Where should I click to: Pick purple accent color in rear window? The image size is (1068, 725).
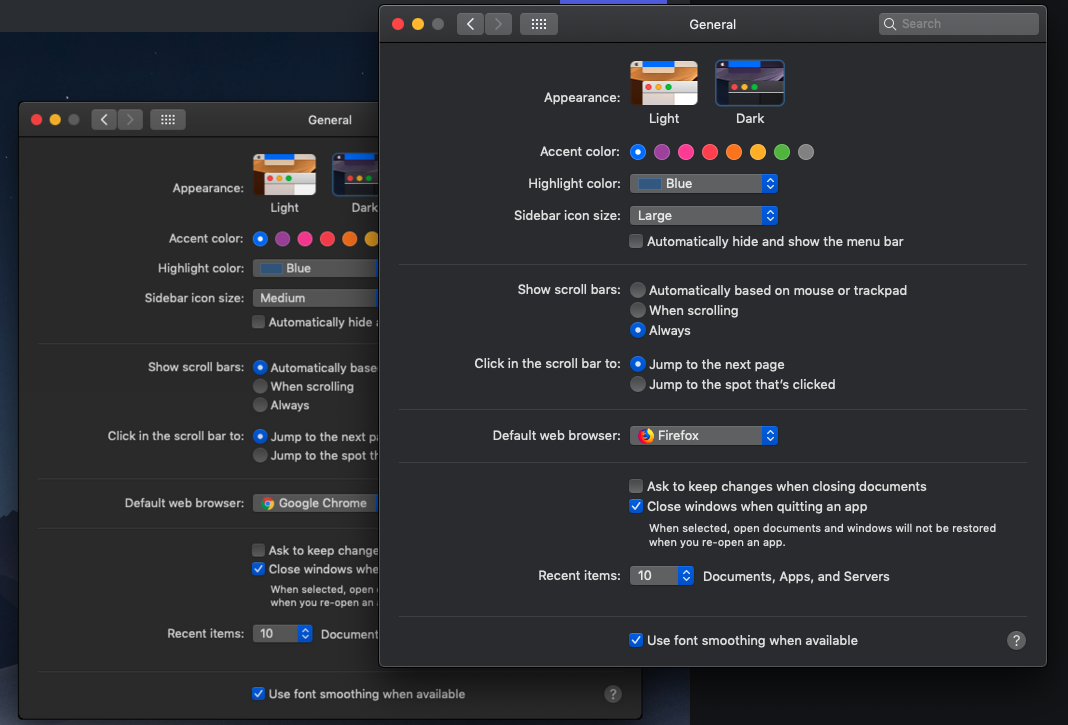coord(282,238)
